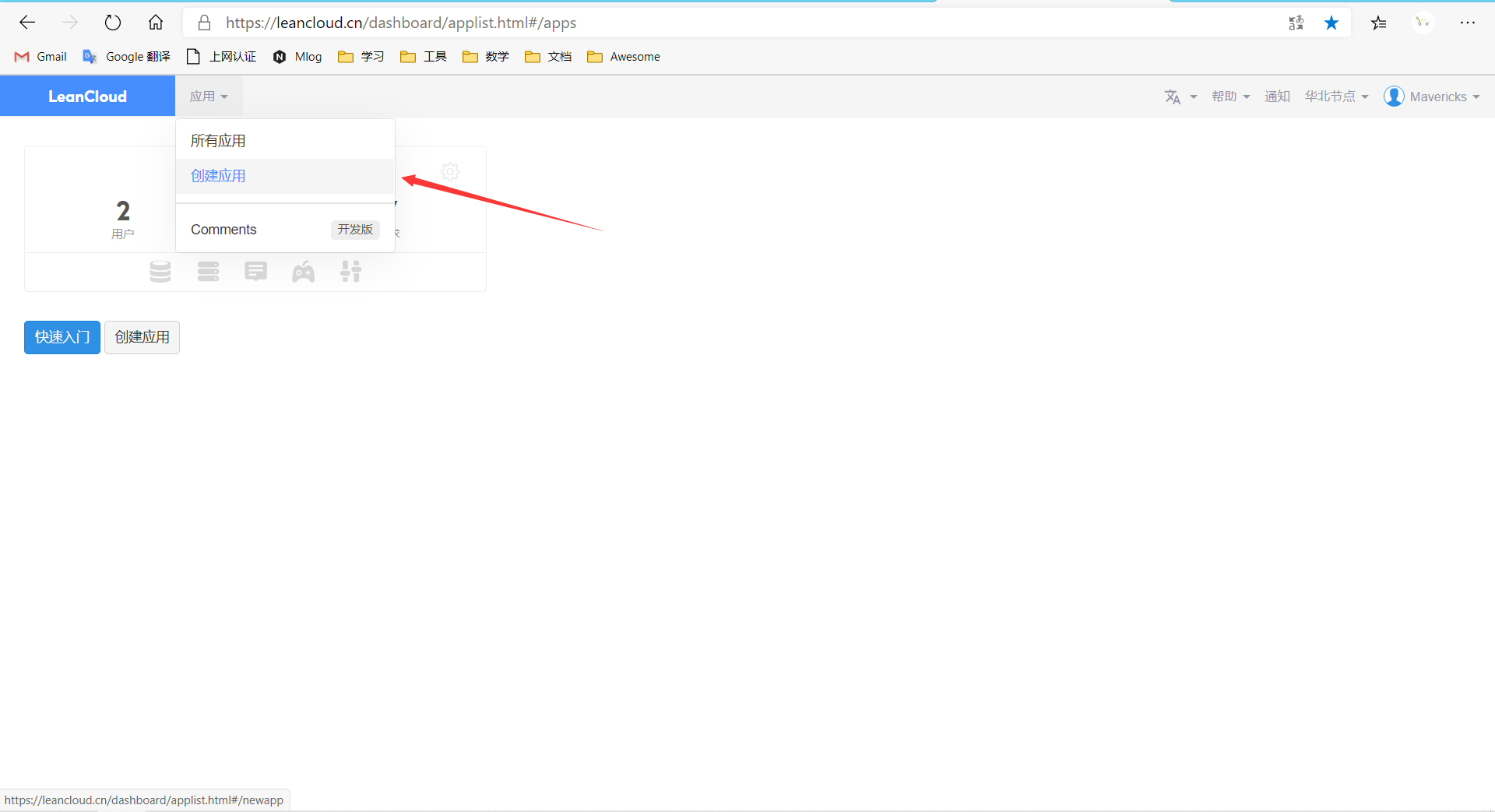This screenshot has height=812, width=1495.
Task: Choose 创建应用 in the dropdown menu
Action: click(285, 176)
